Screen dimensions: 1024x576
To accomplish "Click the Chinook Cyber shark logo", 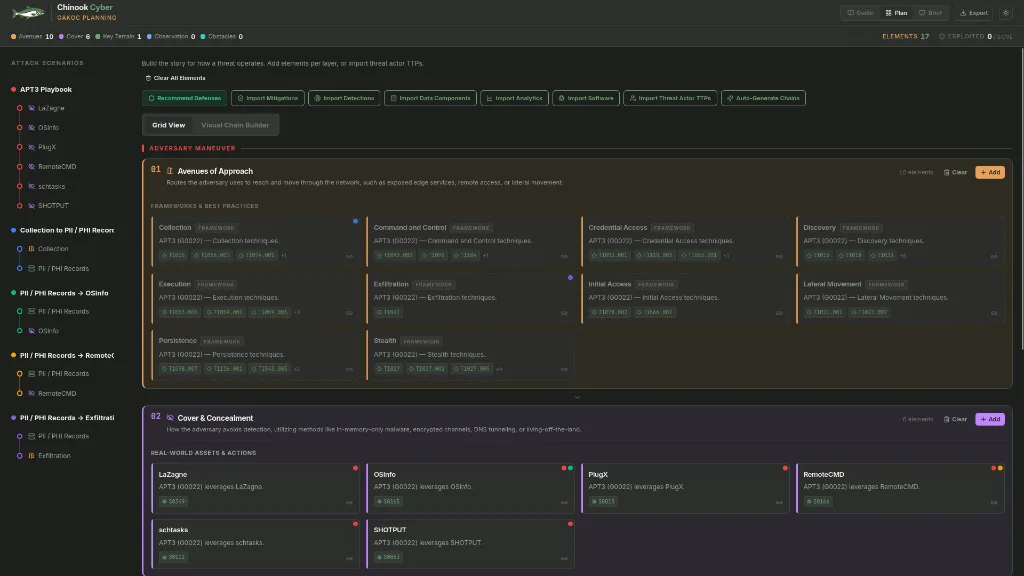I will [28, 12].
